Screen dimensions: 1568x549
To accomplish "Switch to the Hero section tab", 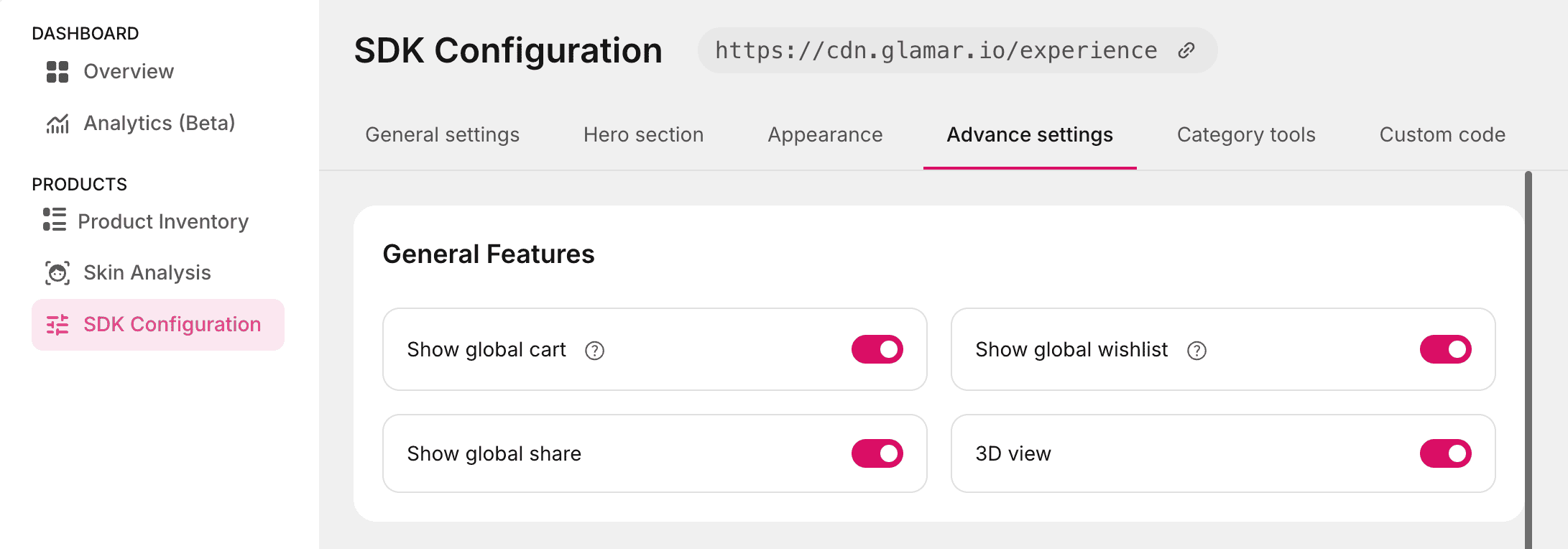I will coord(643,135).
